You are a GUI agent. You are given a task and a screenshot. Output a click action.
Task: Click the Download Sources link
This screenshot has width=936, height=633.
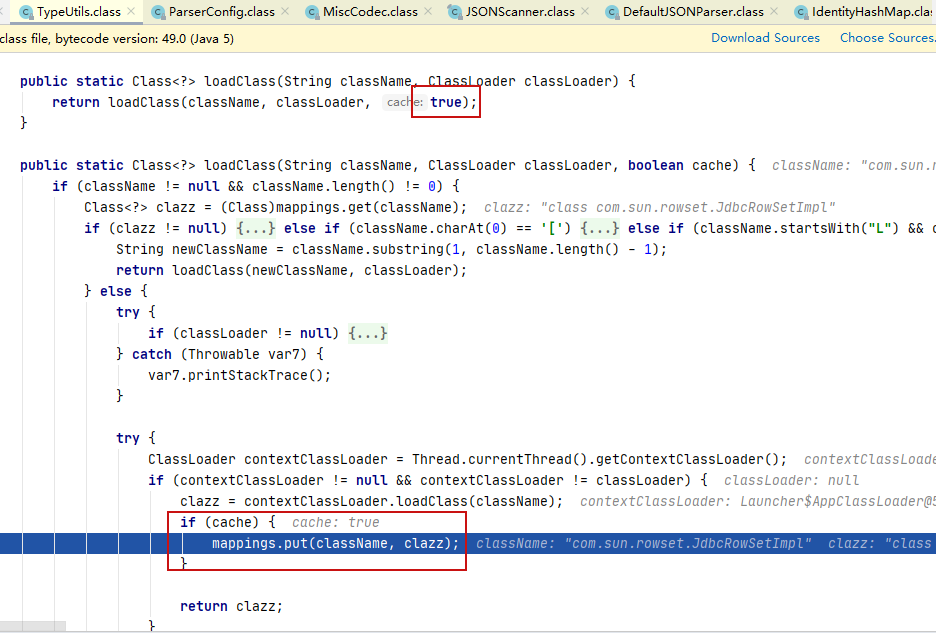coord(765,37)
